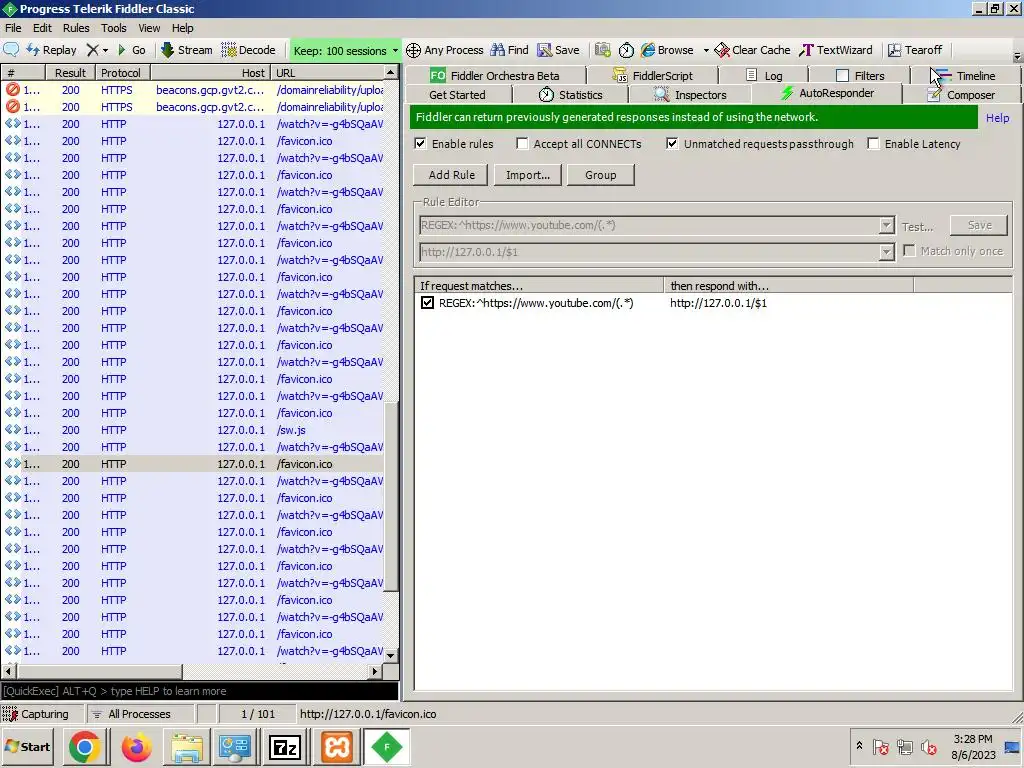Image resolution: width=1024 pixels, height=768 pixels.
Task: Click the Remove (X) toolbar icon
Action: point(93,50)
